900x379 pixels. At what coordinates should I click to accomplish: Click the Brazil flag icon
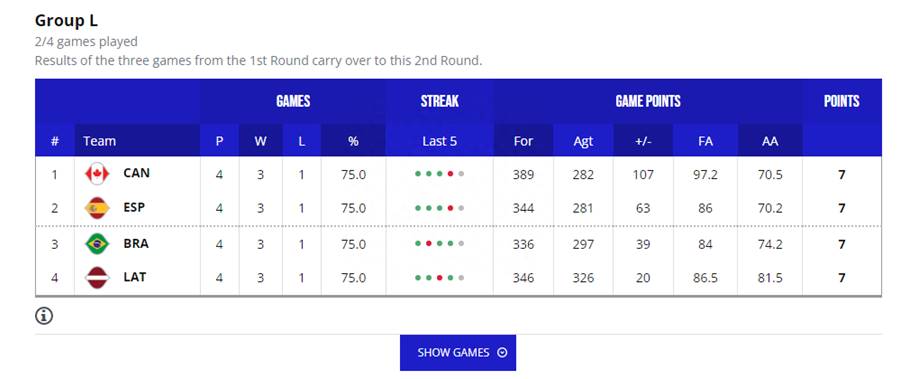[97, 243]
